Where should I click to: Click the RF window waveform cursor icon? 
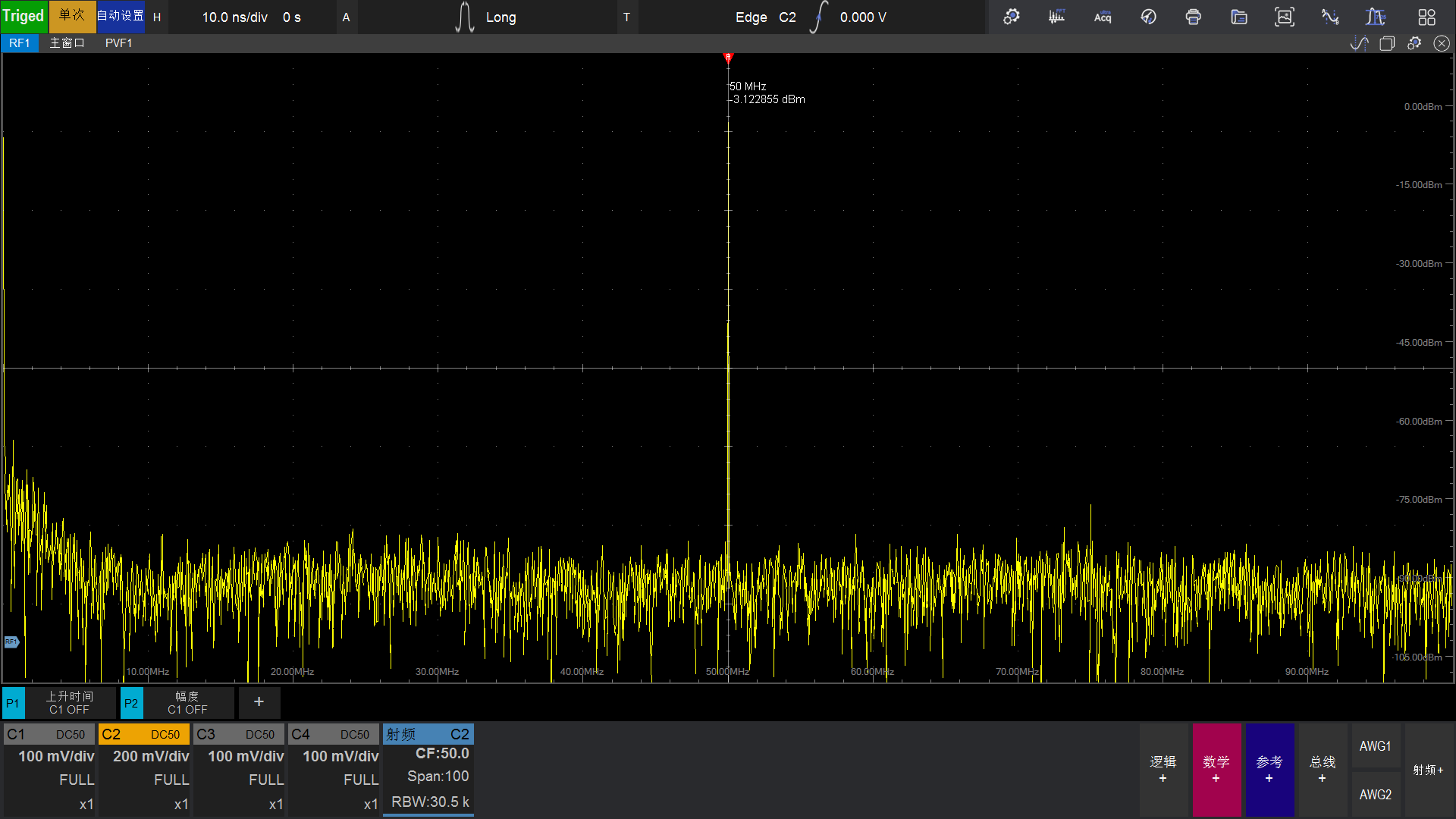1360,43
